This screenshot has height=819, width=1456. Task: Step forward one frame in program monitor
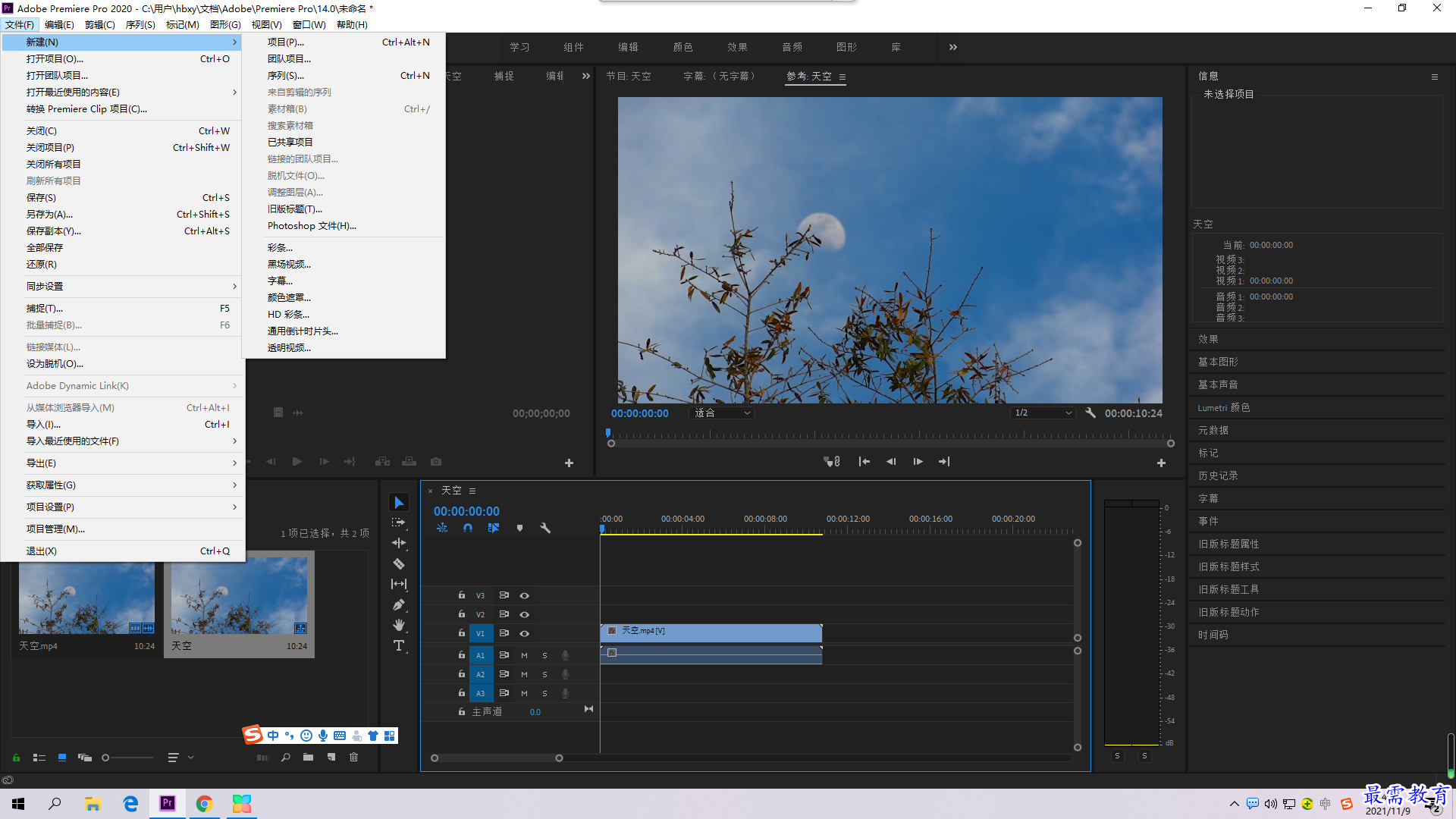click(x=918, y=461)
